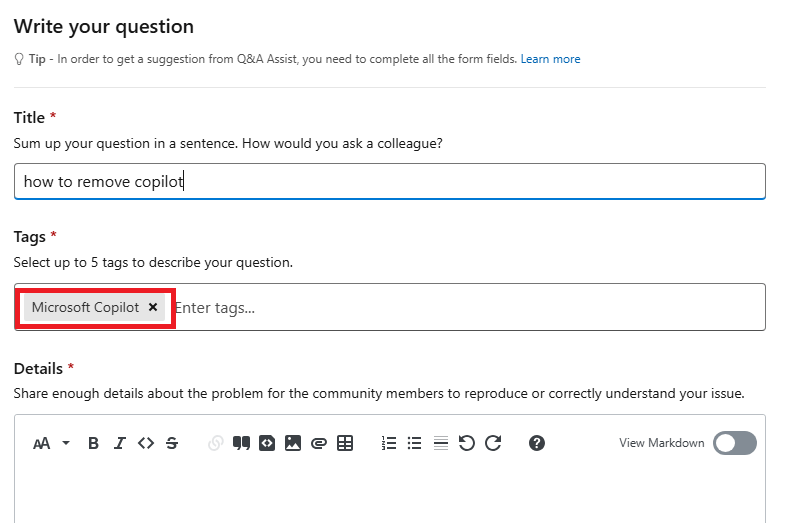This screenshot has height=523, width=788.
Task: Apply italic formatting
Action: tap(120, 443)
